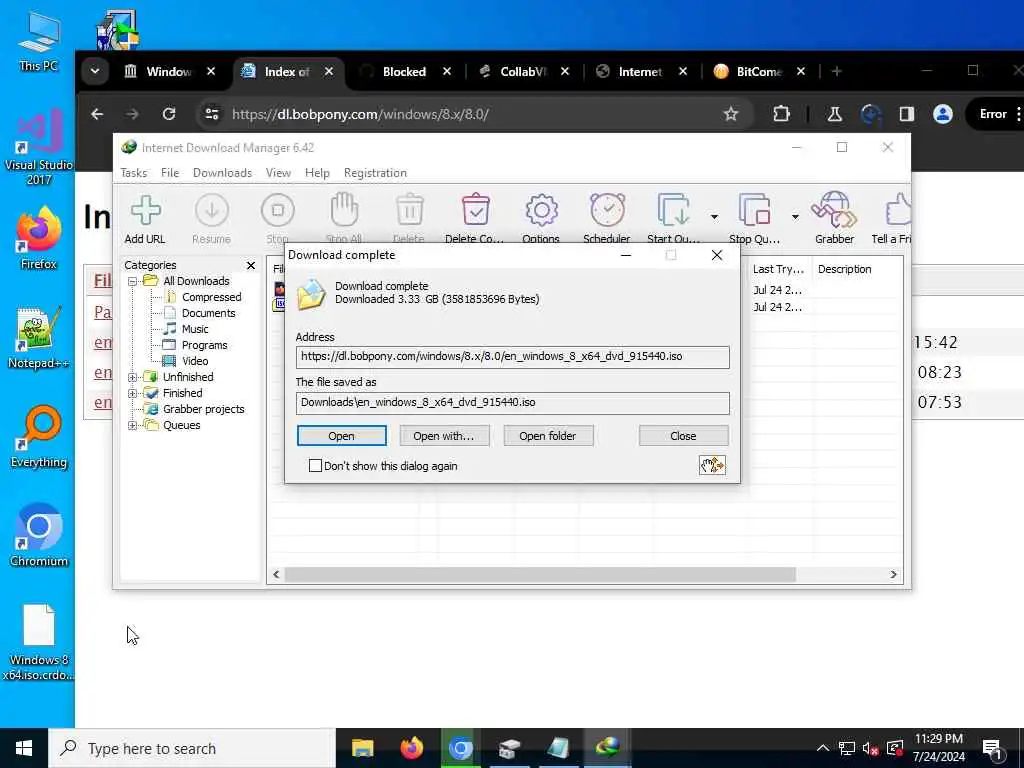
Task: Show hidden system tray icons
Action: (x=823, y=748)
